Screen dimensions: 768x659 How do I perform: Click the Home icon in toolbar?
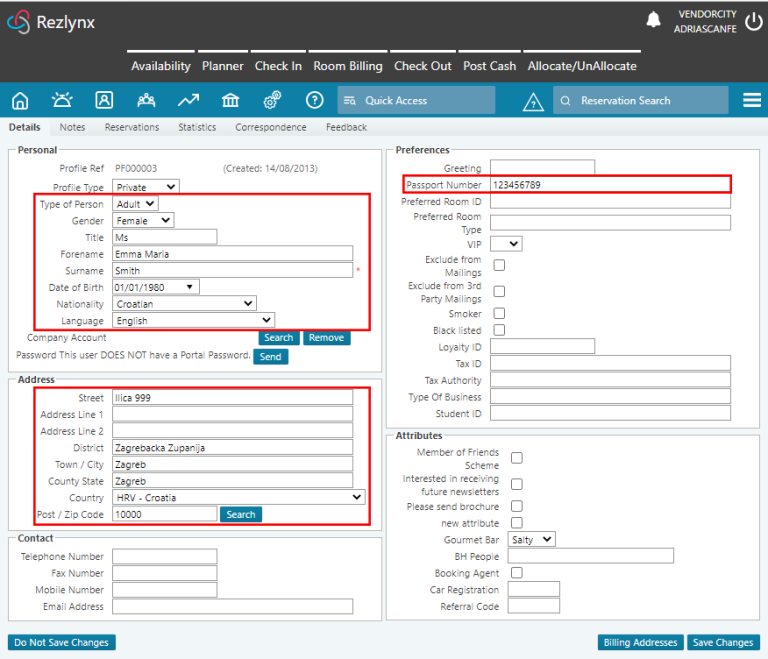(20, 100)
